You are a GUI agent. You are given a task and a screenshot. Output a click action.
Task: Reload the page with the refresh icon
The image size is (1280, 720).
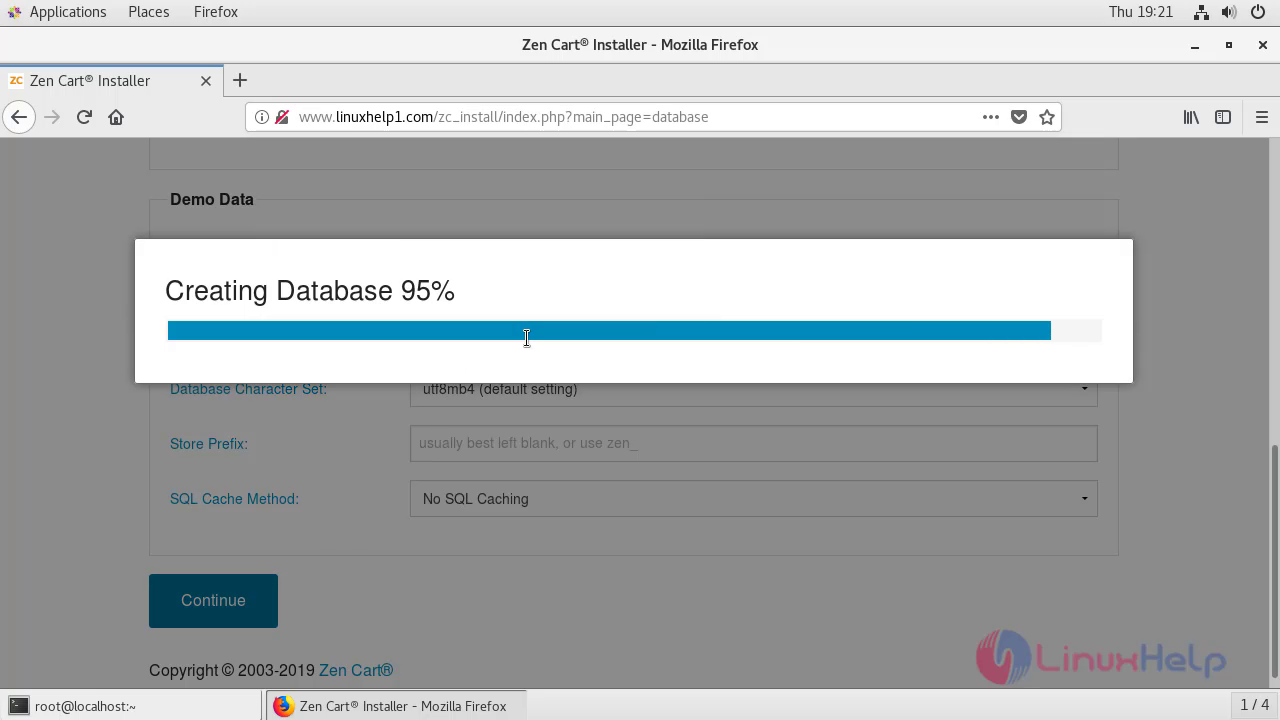[x=84, y=117]
